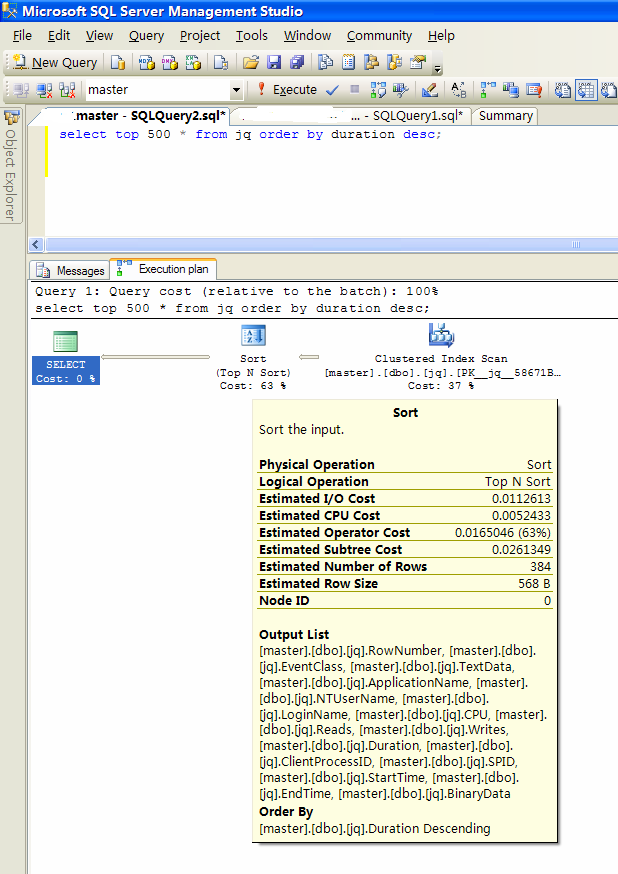Toggle Include Actual Execution Plan
Image resolution: width=618 pixels, height=874 pixels.
coord(488,90)
